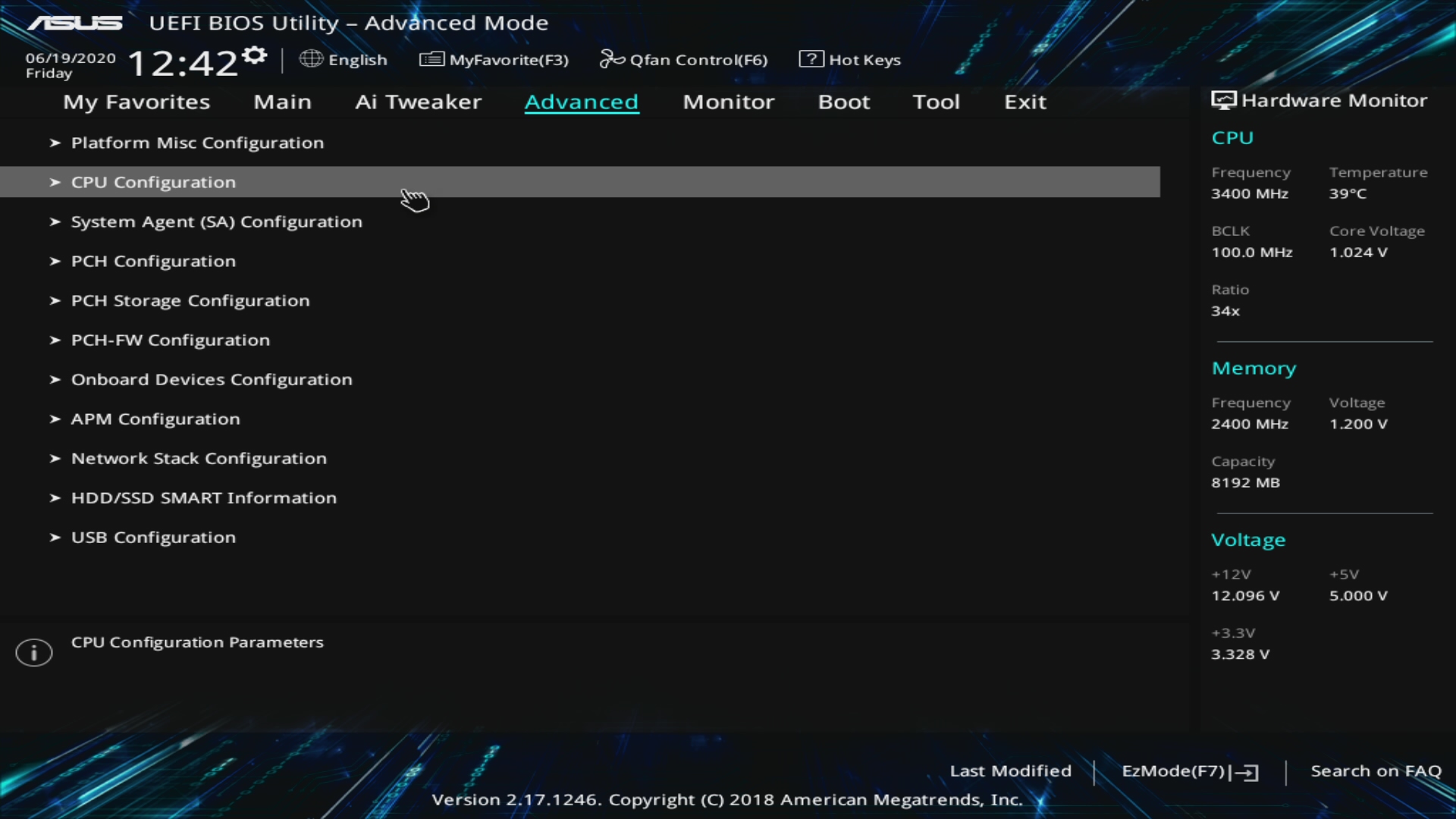The height and width of the screenshot is (819, 1456).
Task: Expand the System Agent (SA) Configuration arrow
Action: (55, 221)
